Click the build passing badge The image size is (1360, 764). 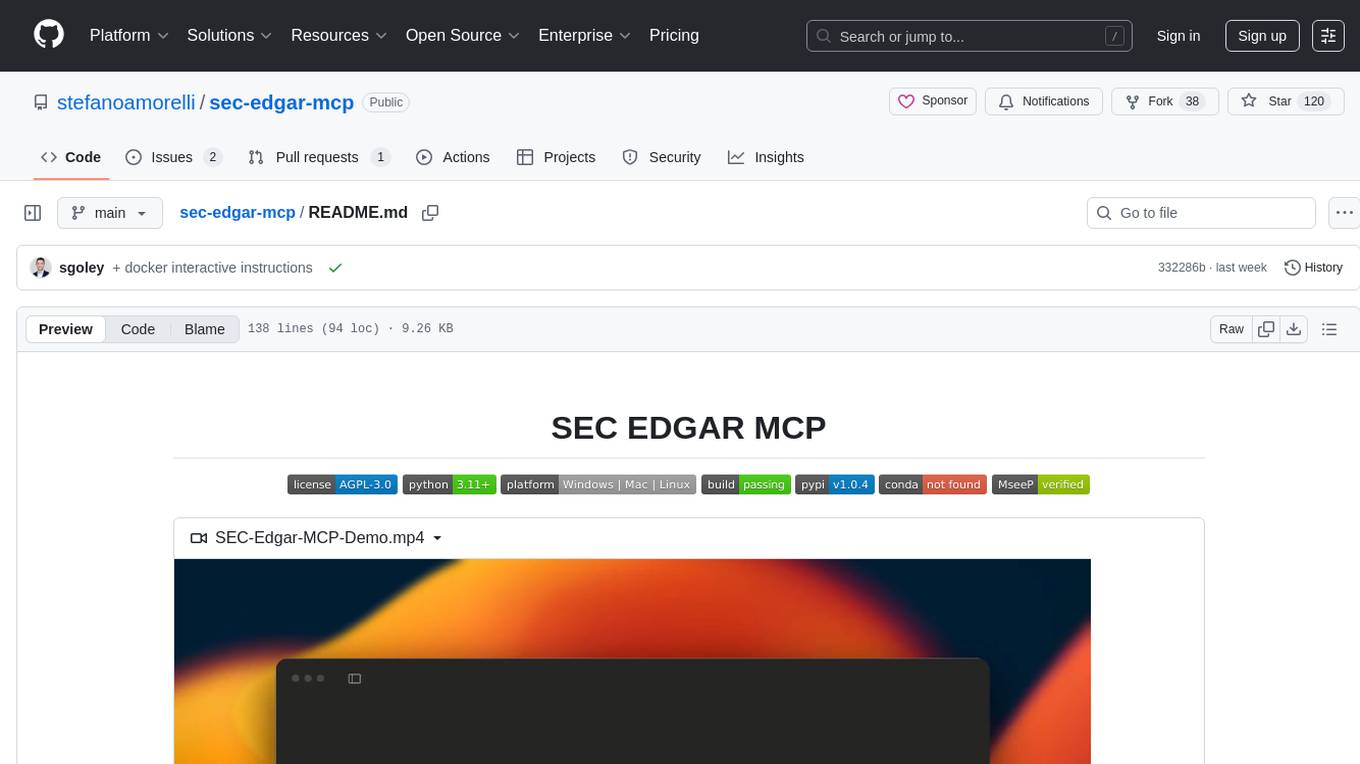(746, 484)
